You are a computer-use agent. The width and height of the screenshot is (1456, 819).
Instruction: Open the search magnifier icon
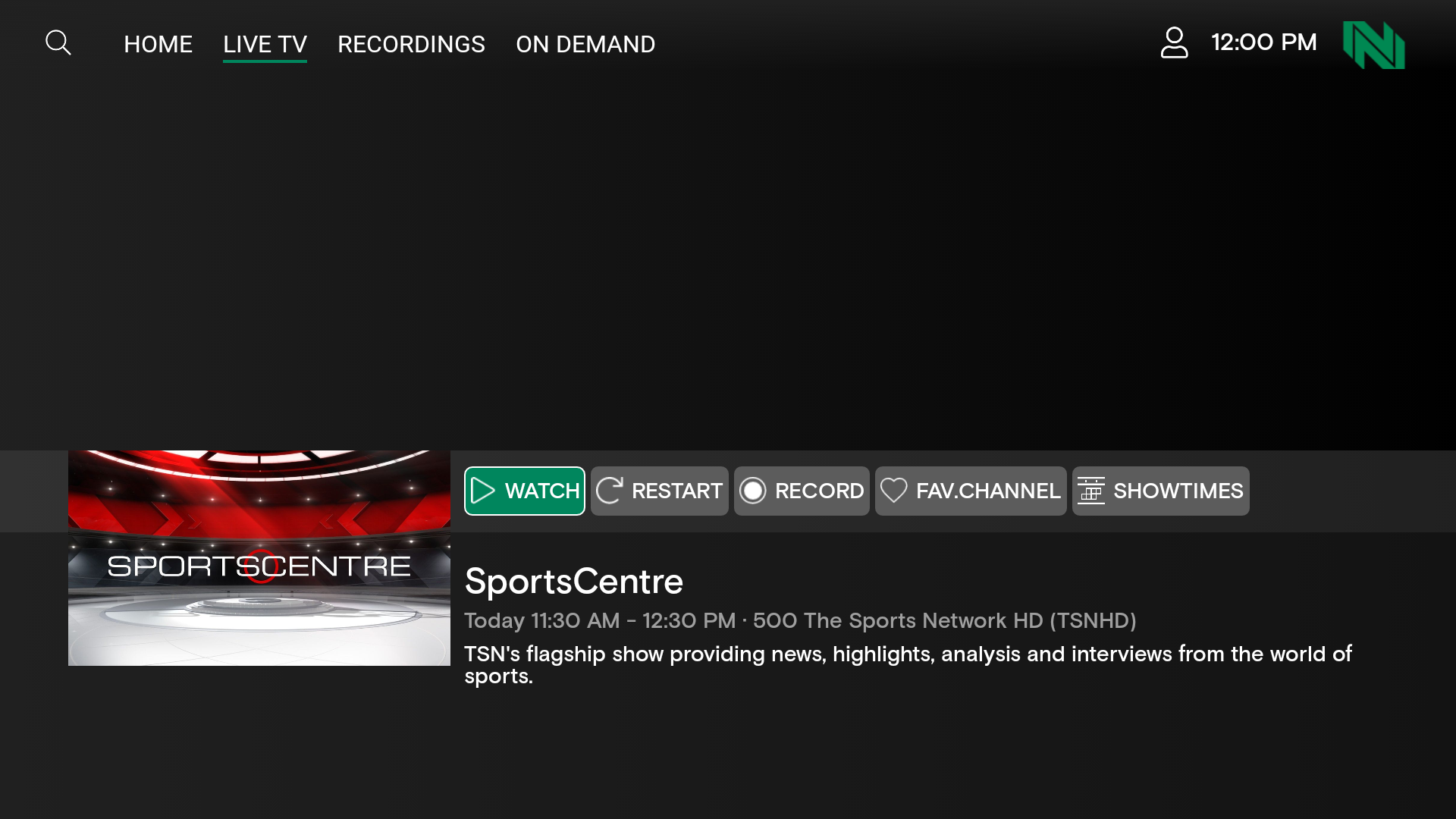[58, 43]
